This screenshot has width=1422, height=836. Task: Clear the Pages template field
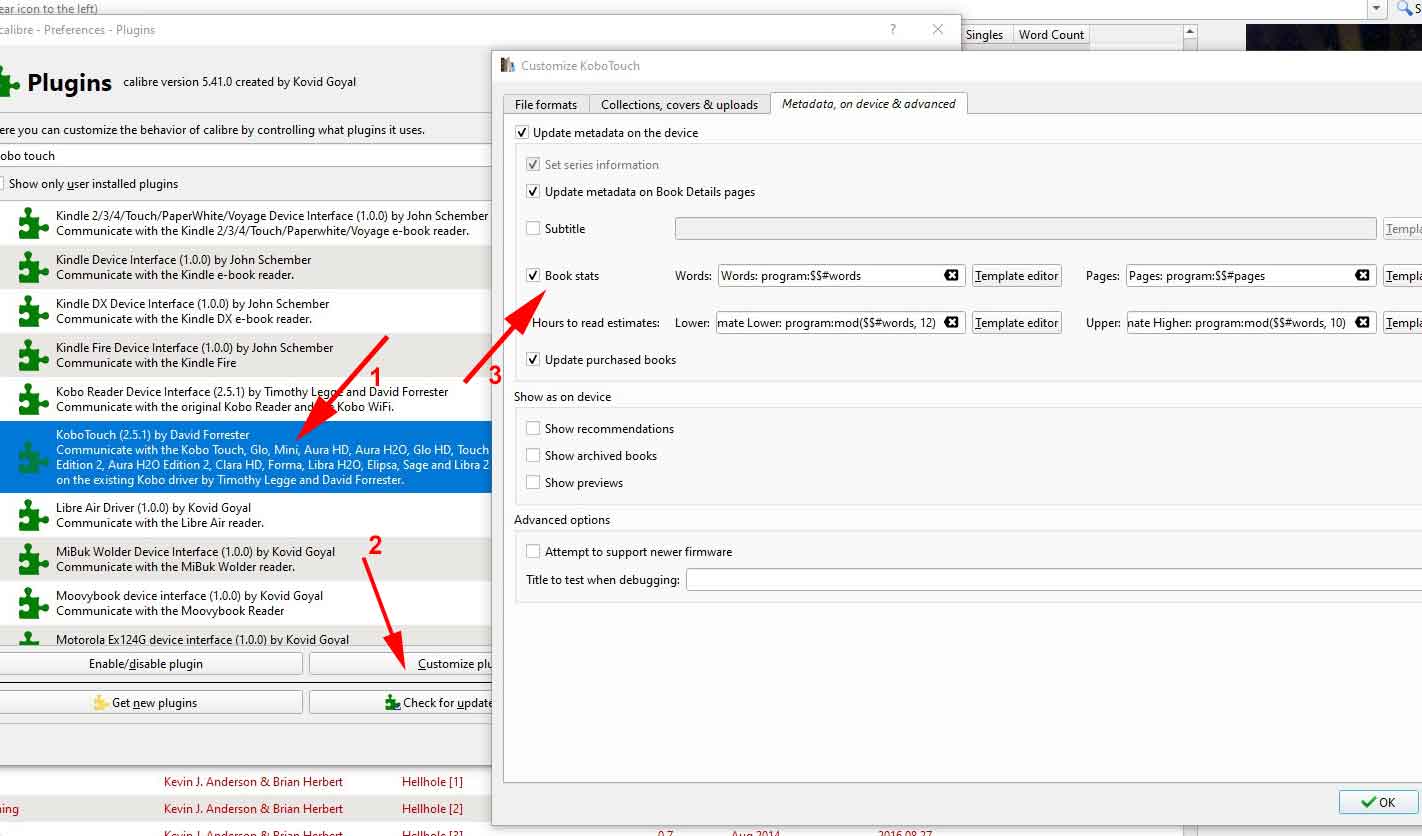(x=1362, y=275)
